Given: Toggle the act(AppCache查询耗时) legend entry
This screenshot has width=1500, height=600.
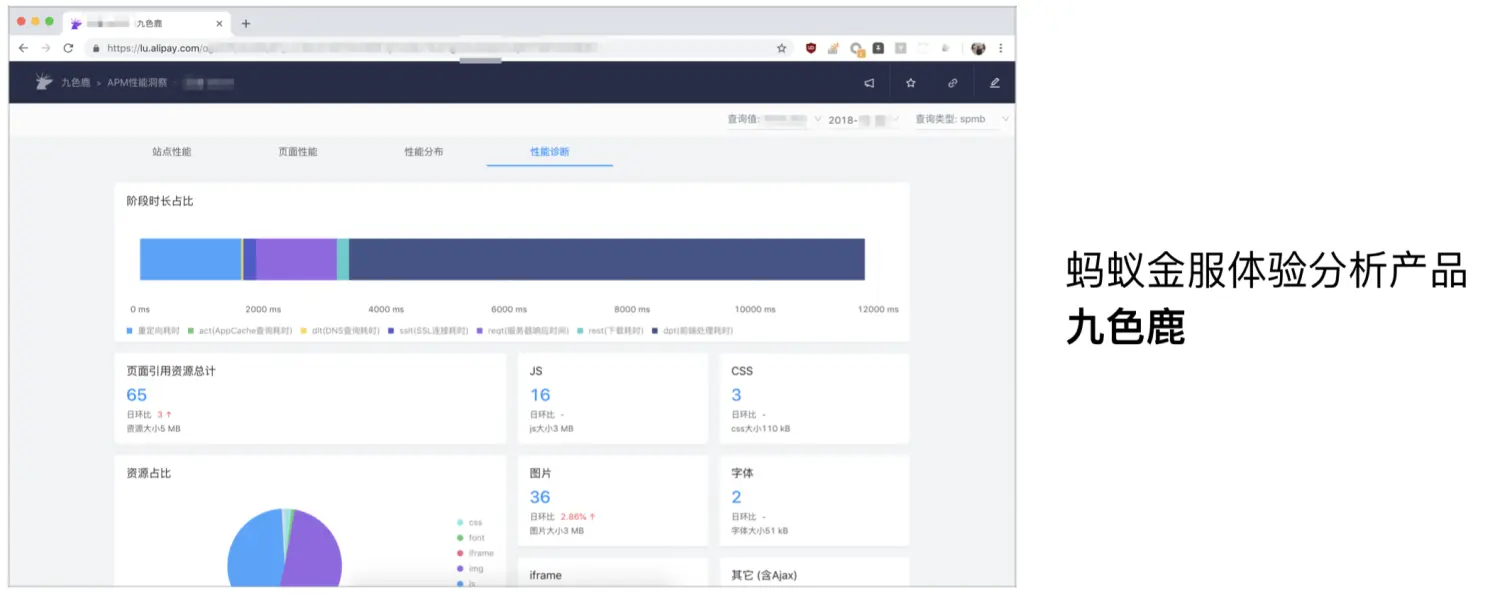Looking at the screenshot, I should pyautogui.click(x=240, y=330).
